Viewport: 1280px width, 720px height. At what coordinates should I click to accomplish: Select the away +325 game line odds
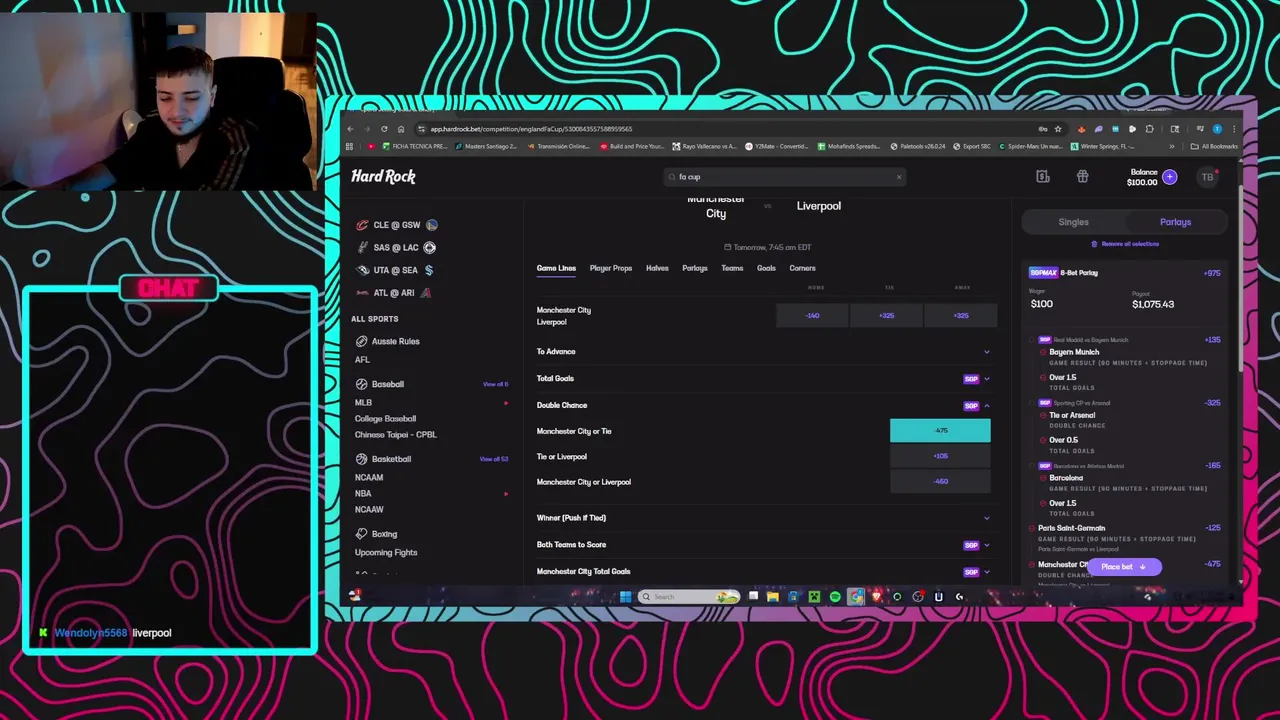pos(961,316)
